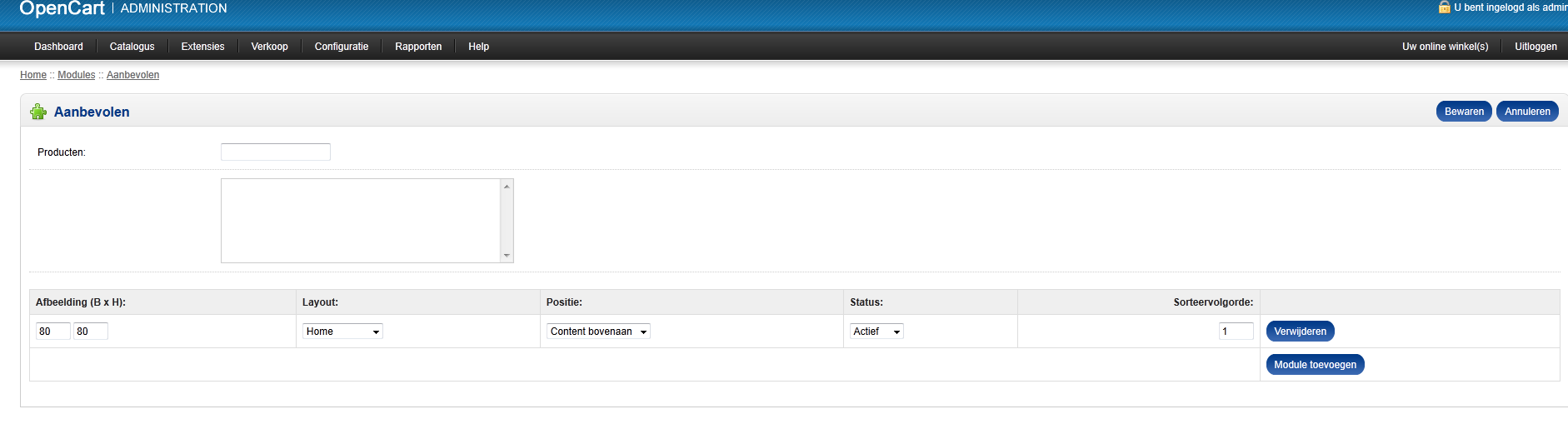
Task: Click the 'Status:' column header
Action: (x=866, y=302)
